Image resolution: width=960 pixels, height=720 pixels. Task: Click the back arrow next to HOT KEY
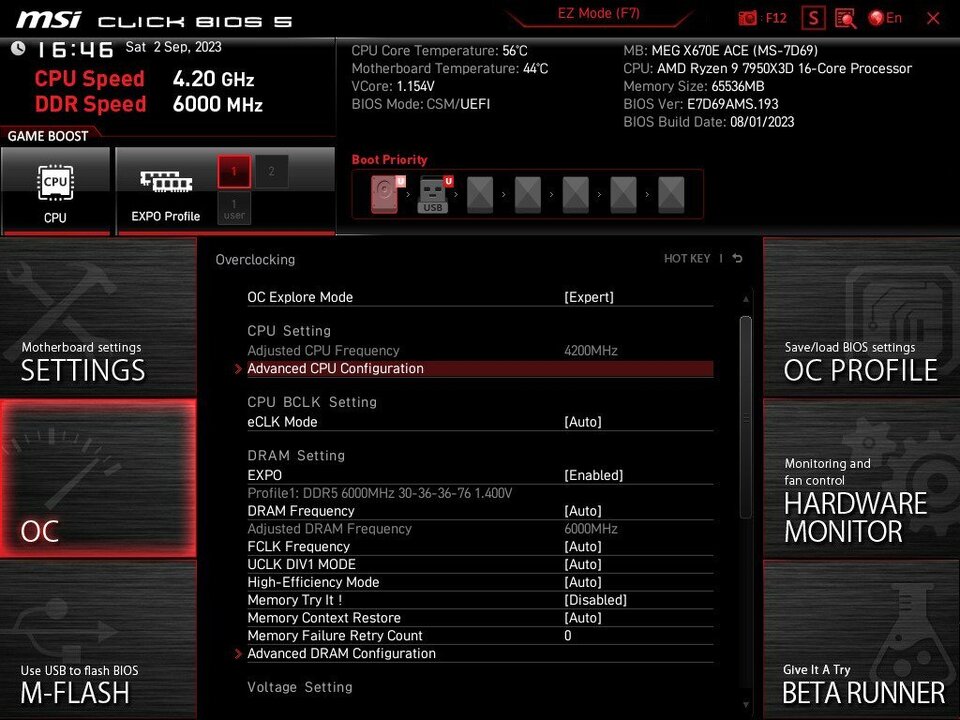[737, 259]
